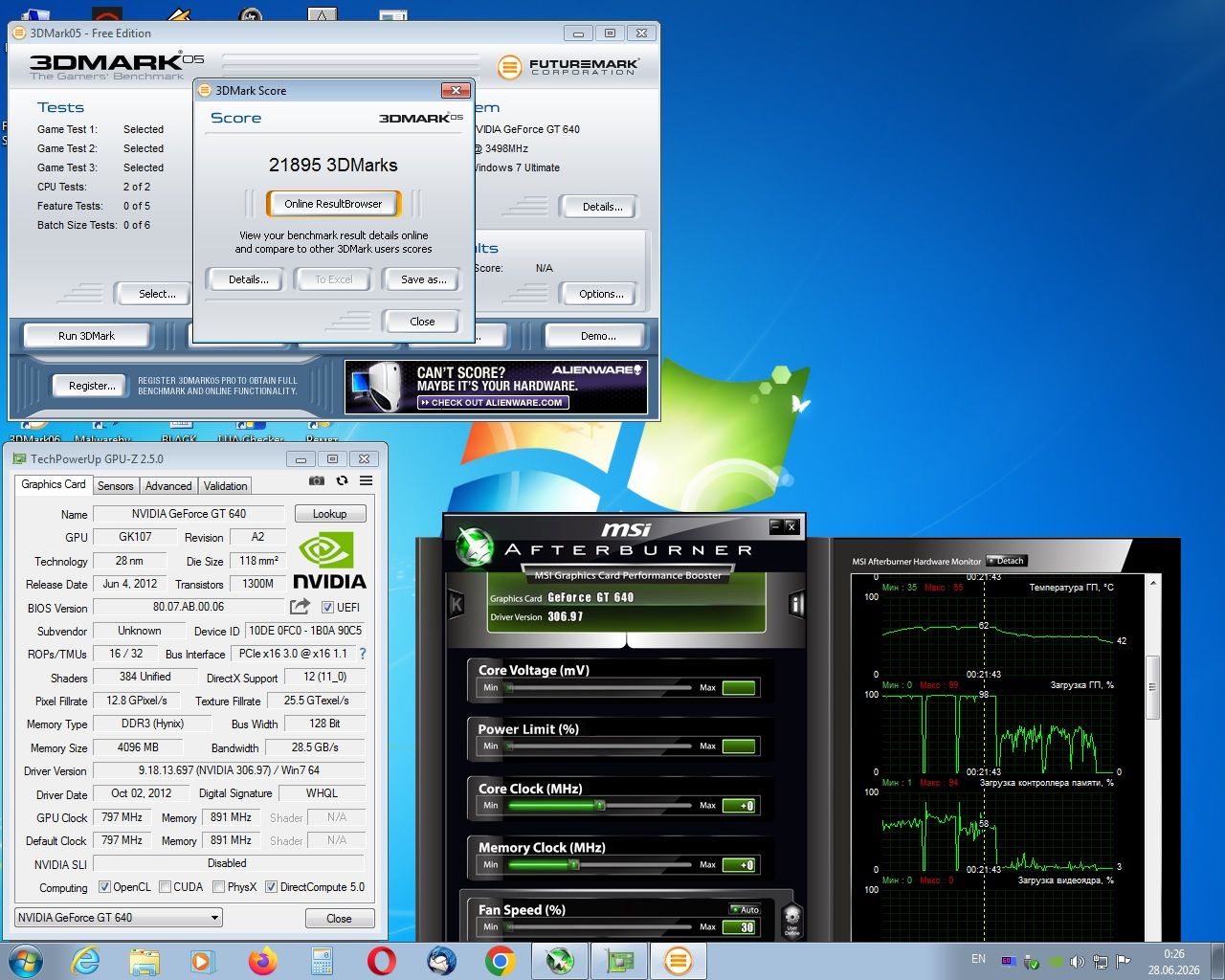The image size is (1225, 980).
Task: Open Windows Explorer folder in the taskbar
Action: (x=145, y=960)
